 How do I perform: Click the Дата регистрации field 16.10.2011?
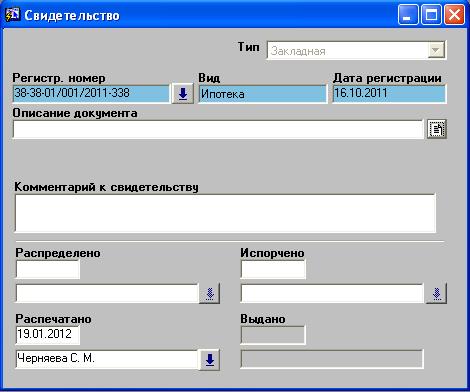(x=389, y=94)
